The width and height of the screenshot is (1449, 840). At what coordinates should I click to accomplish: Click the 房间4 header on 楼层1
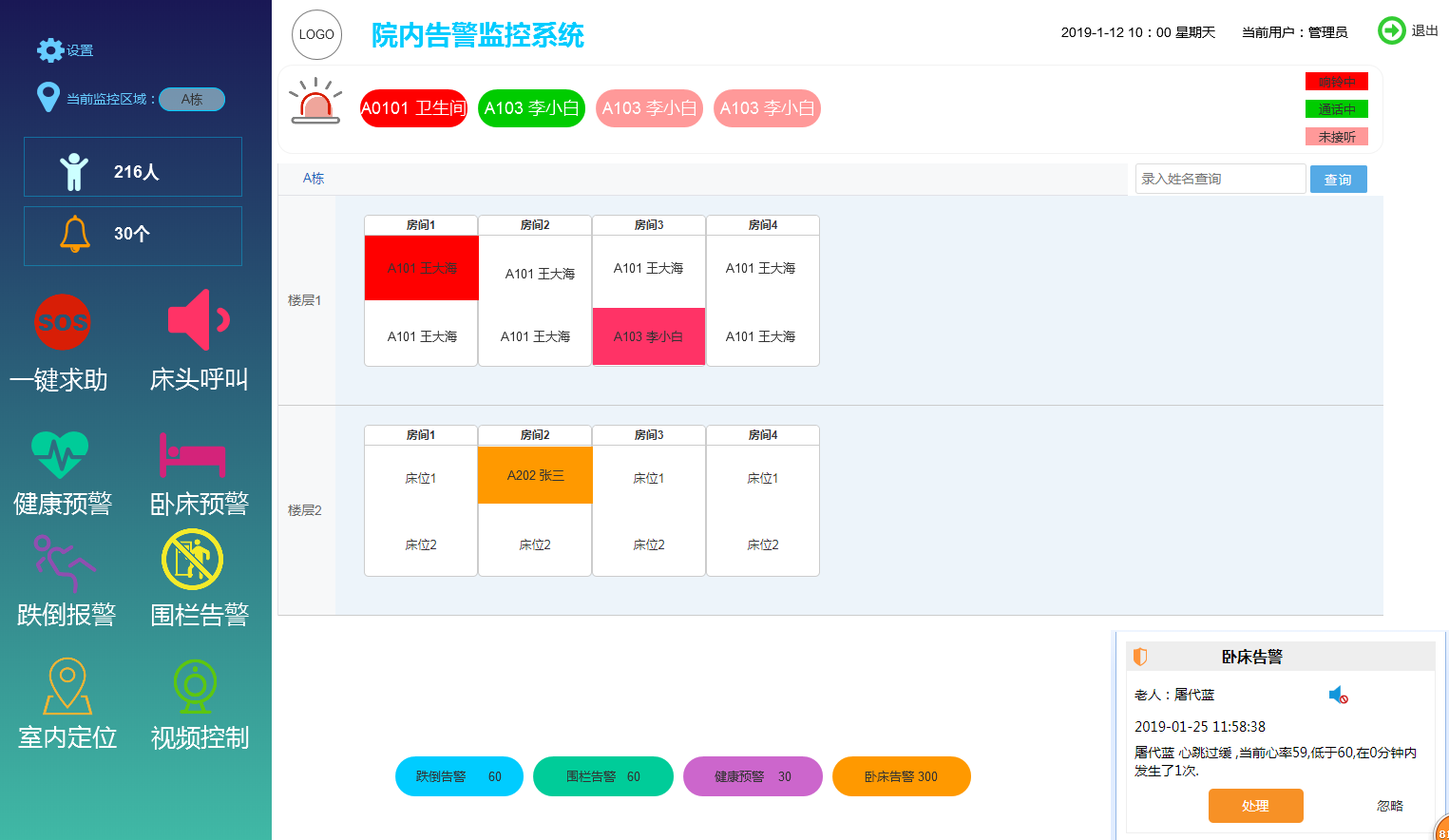coord(763,225)
